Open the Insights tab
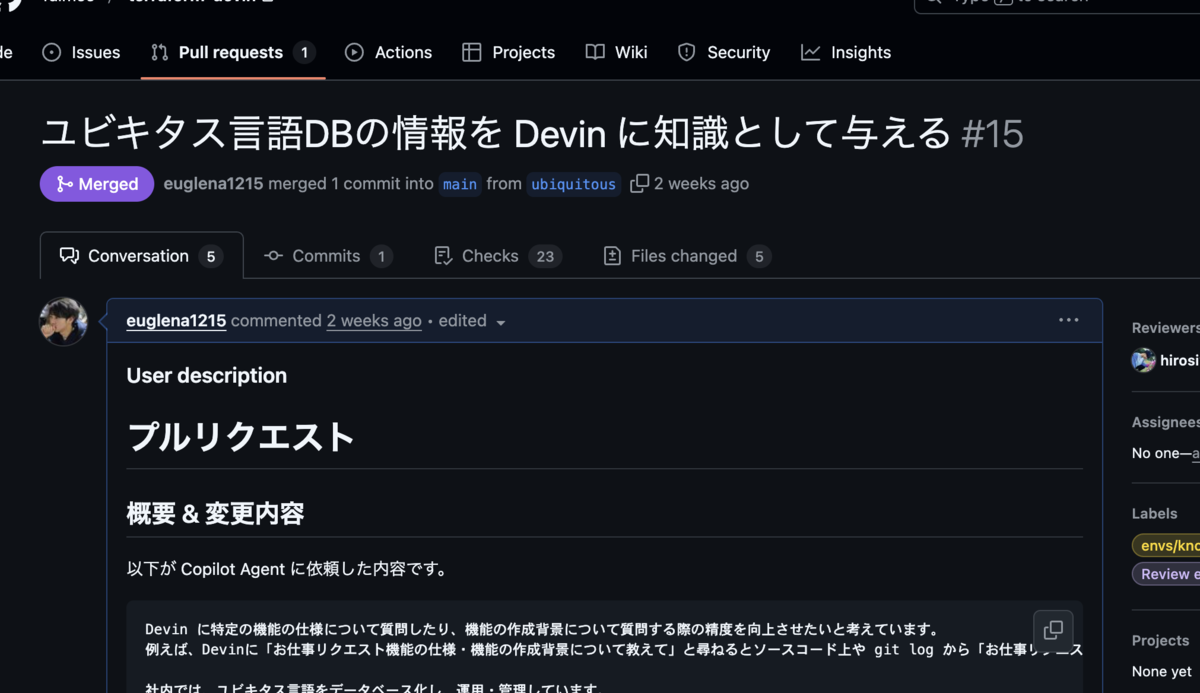The width and height of the screenshot is (1200, 693). (x=846, y=52)
